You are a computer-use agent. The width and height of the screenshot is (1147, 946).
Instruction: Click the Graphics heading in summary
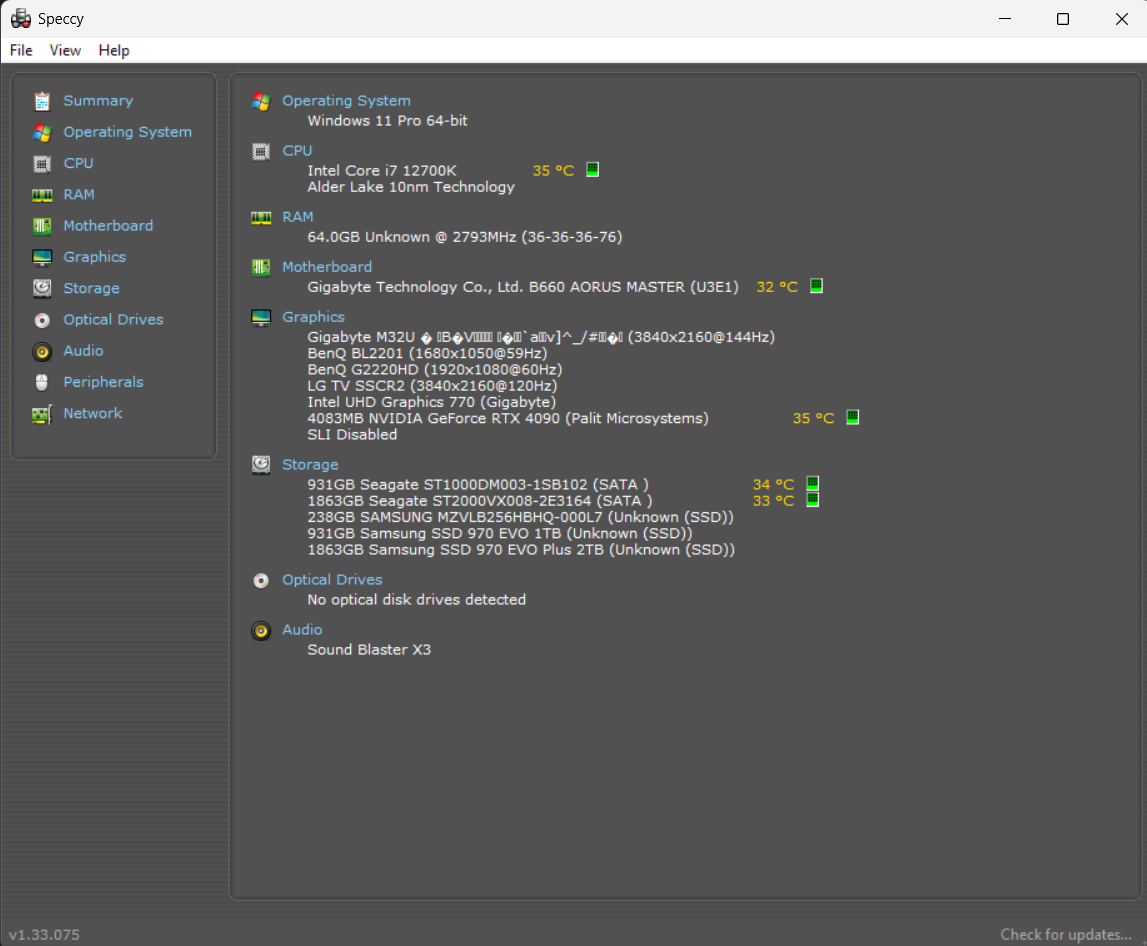[313, 318]
